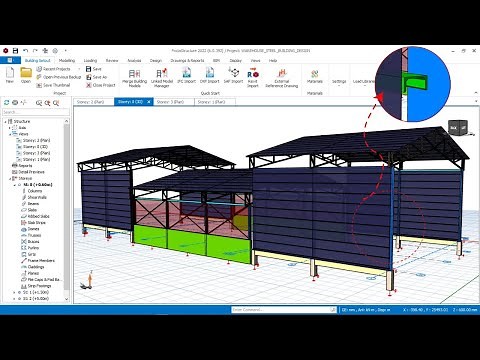Click into the tree Search field
Viewport: 480px width, 360px height.
[x=35, y=112]
